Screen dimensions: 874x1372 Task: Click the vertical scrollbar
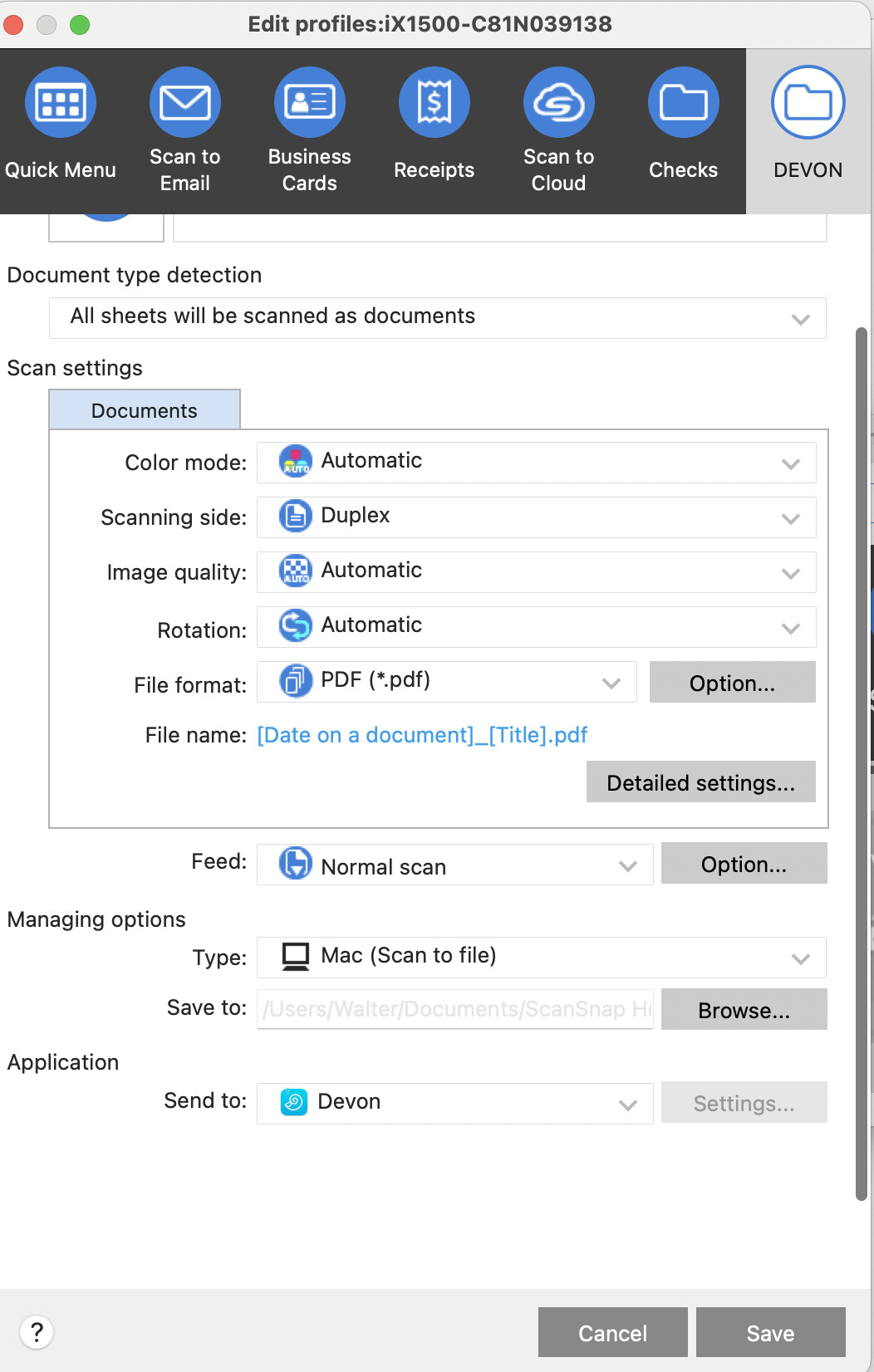pyautogui.click(x=862, y=764)
